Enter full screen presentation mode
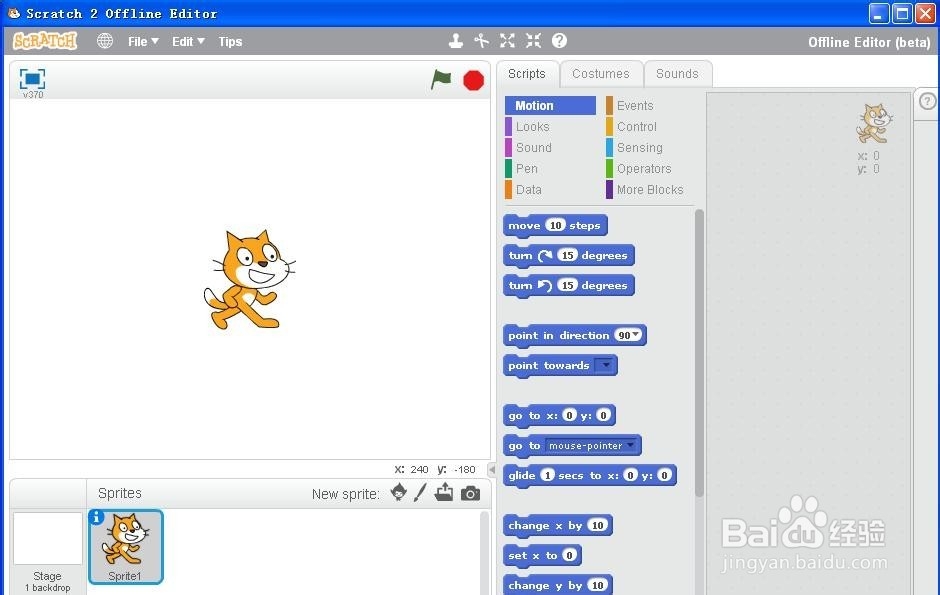 (x=33, y=79)
